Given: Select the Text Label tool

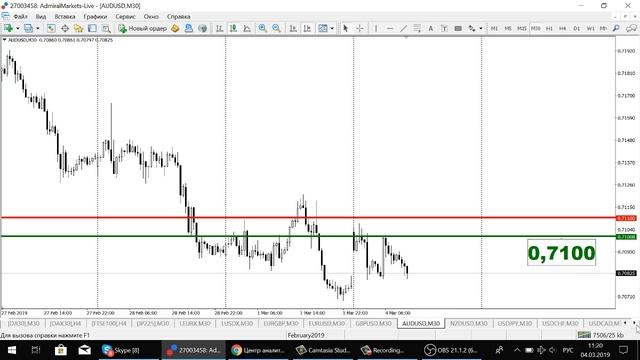Looking at the screenshot, I should 444,28.
